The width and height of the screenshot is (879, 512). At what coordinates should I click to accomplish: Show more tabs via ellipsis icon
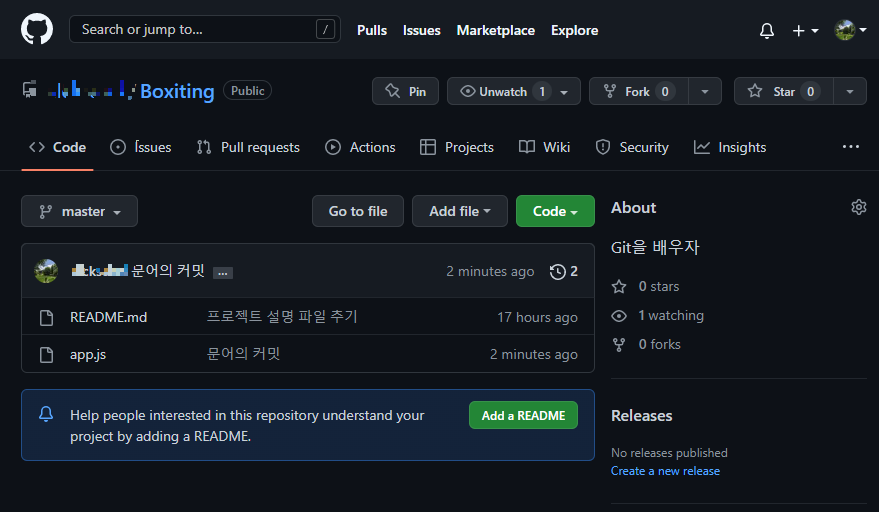(850, 147)
